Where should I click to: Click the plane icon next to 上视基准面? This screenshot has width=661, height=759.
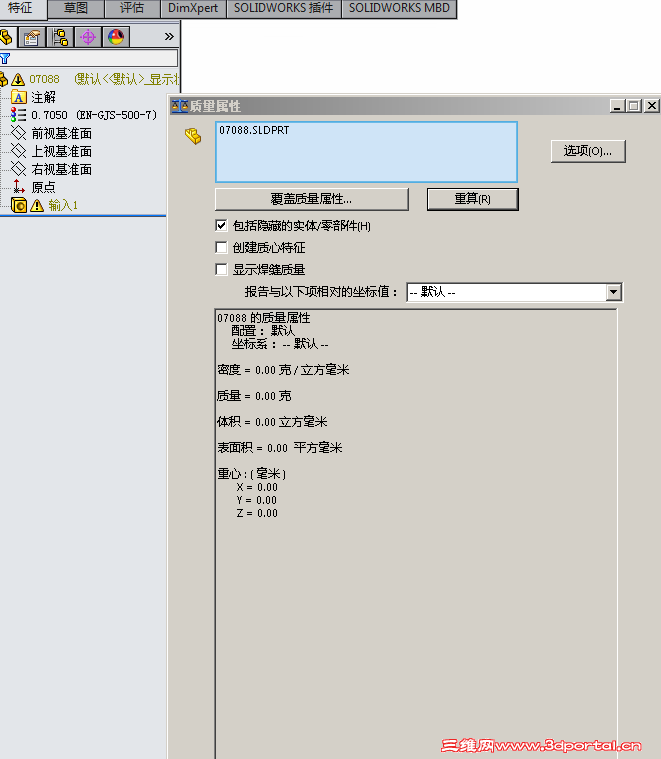click(x=18, y=151)
